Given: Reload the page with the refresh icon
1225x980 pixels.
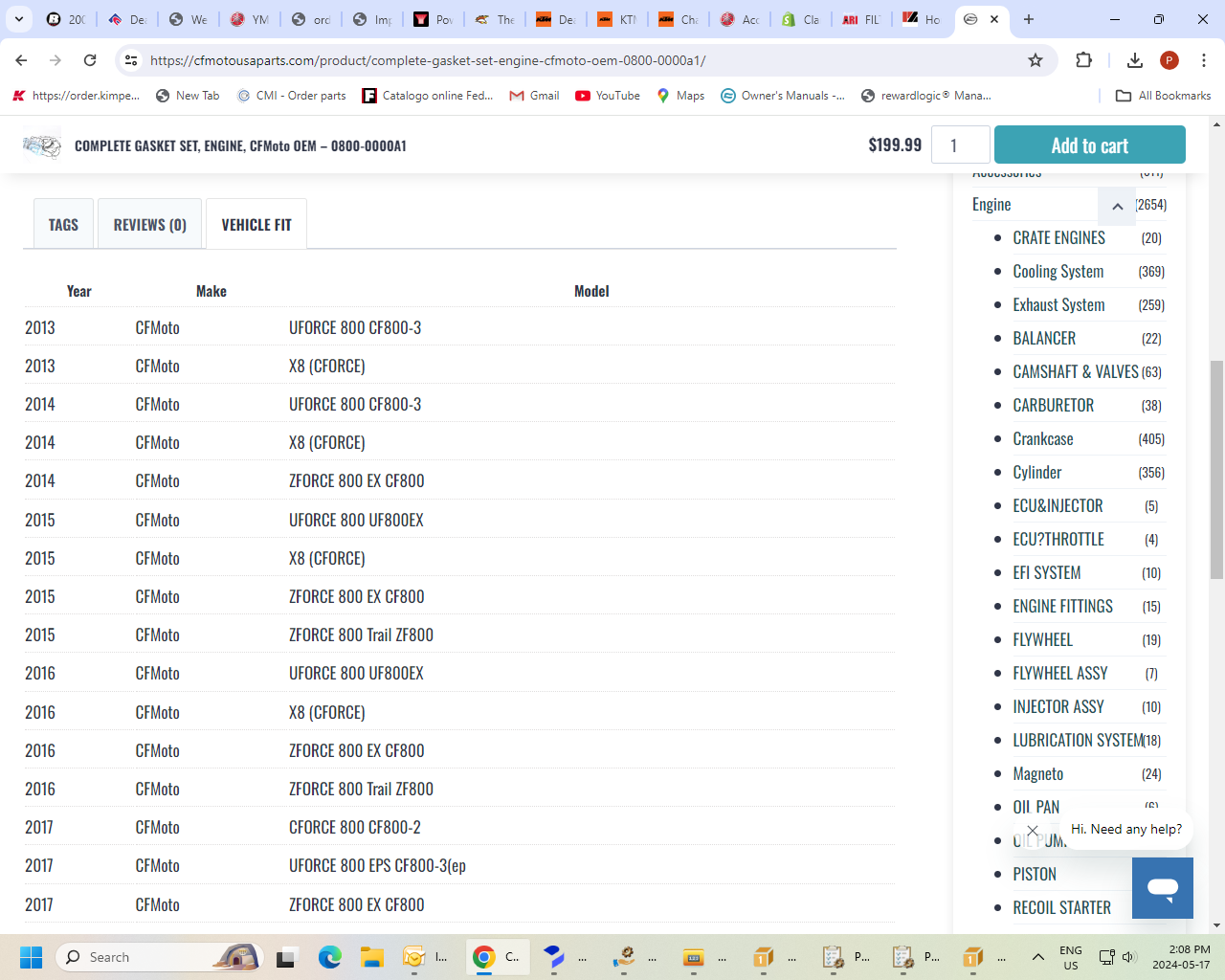Looking at the screenshot, I should click(x=90, y=60).
